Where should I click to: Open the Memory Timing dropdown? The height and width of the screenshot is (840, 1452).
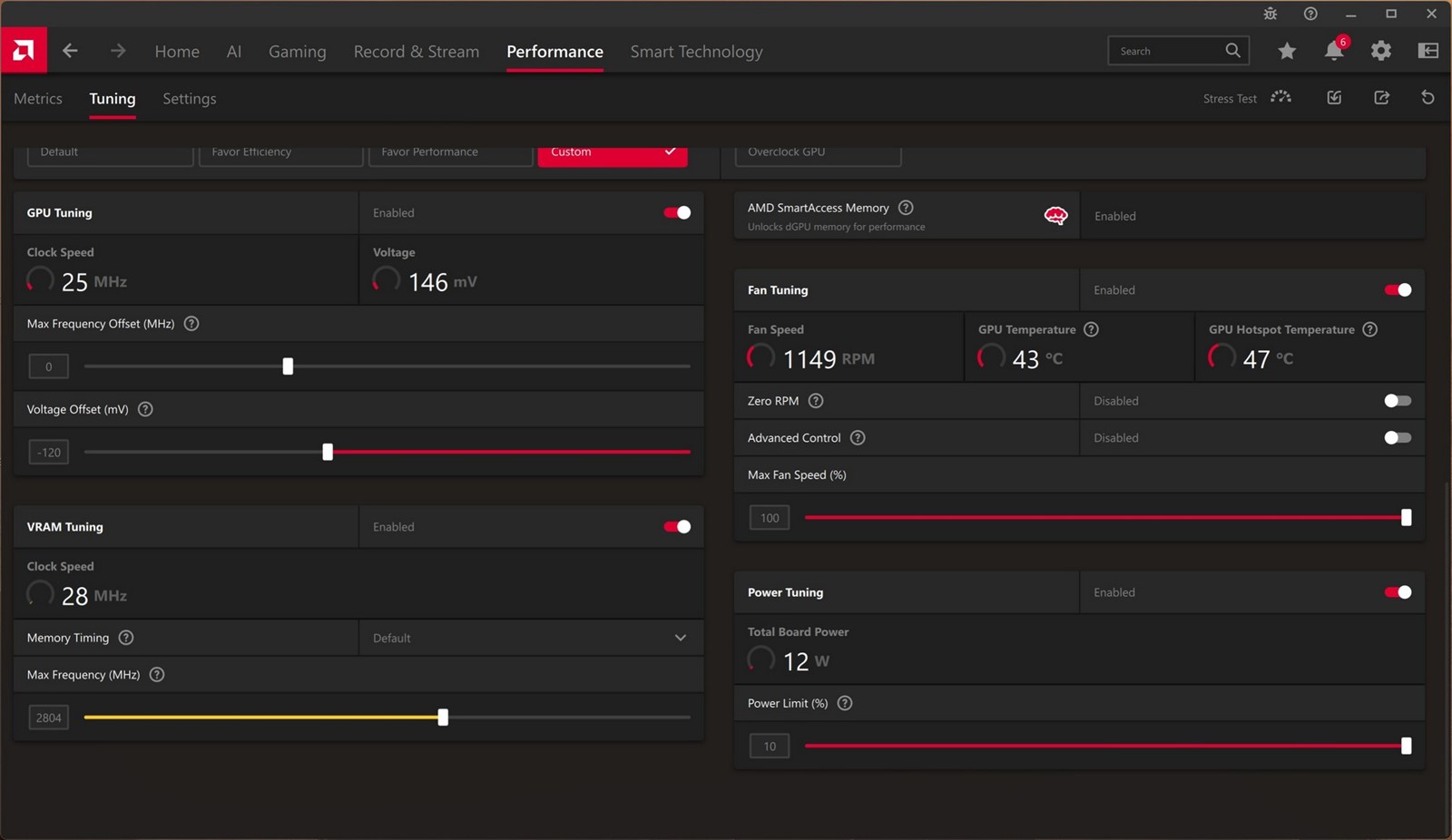[531, 638]
